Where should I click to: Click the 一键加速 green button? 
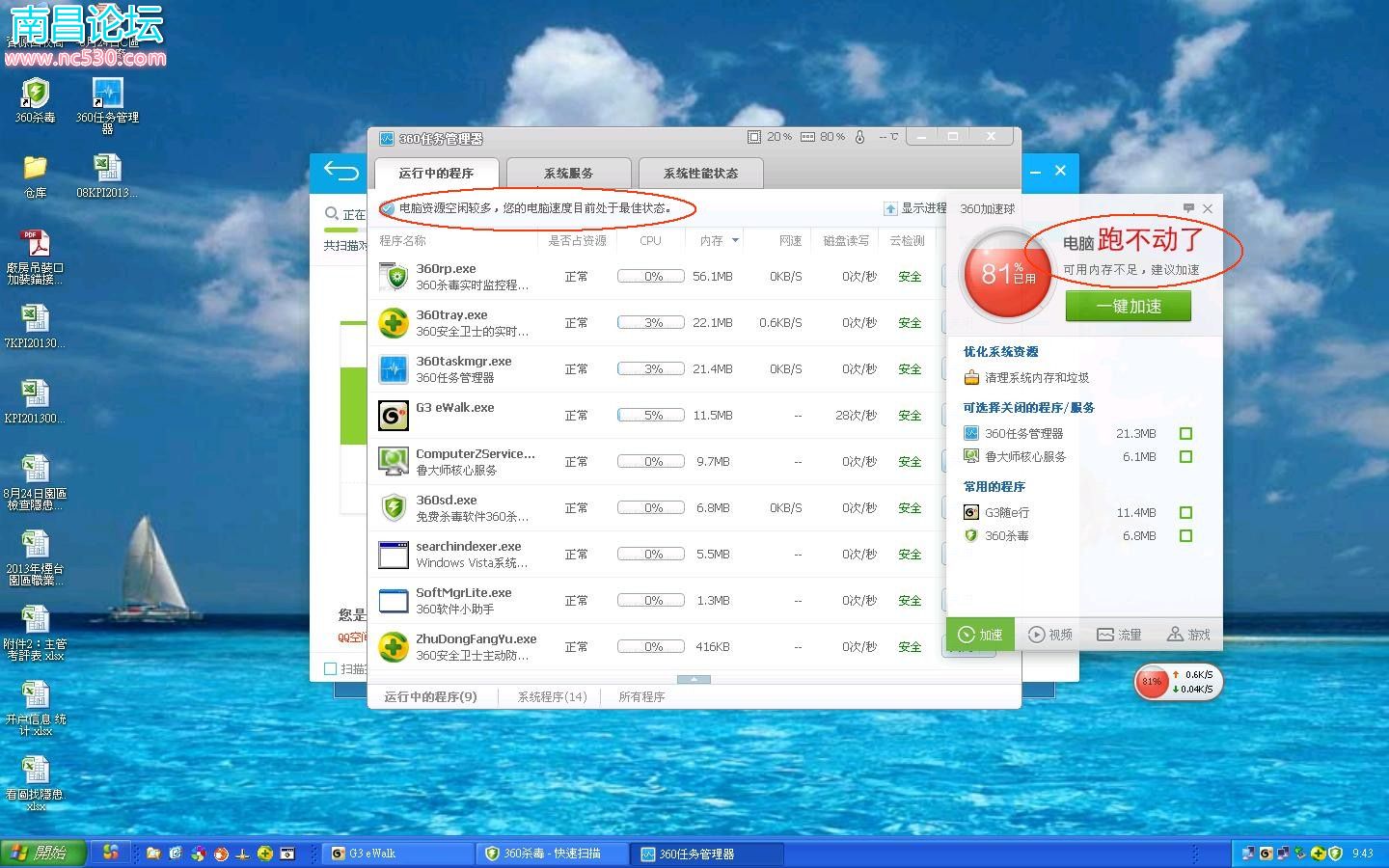[x=1128, y=307]
